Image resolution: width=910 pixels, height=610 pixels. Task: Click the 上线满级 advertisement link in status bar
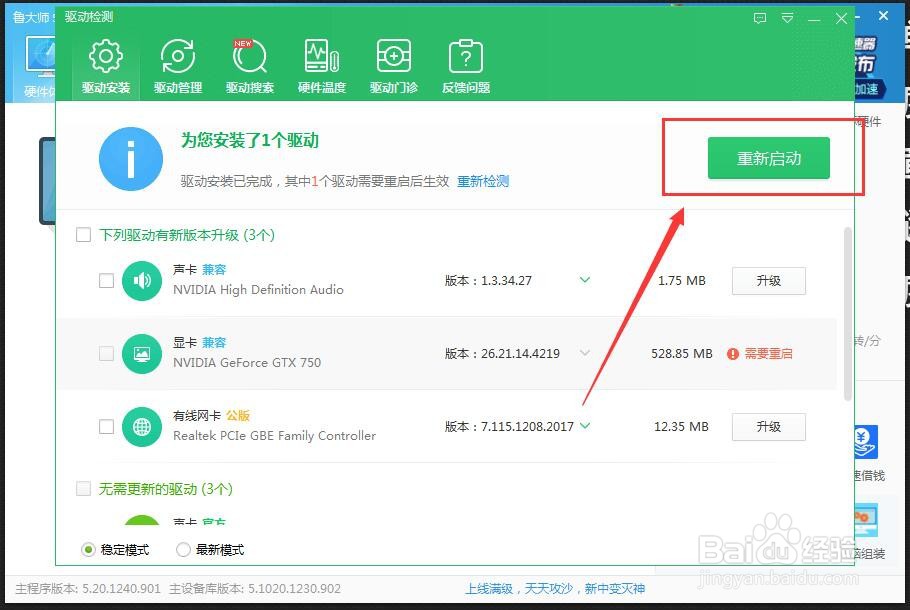point(555,589)
